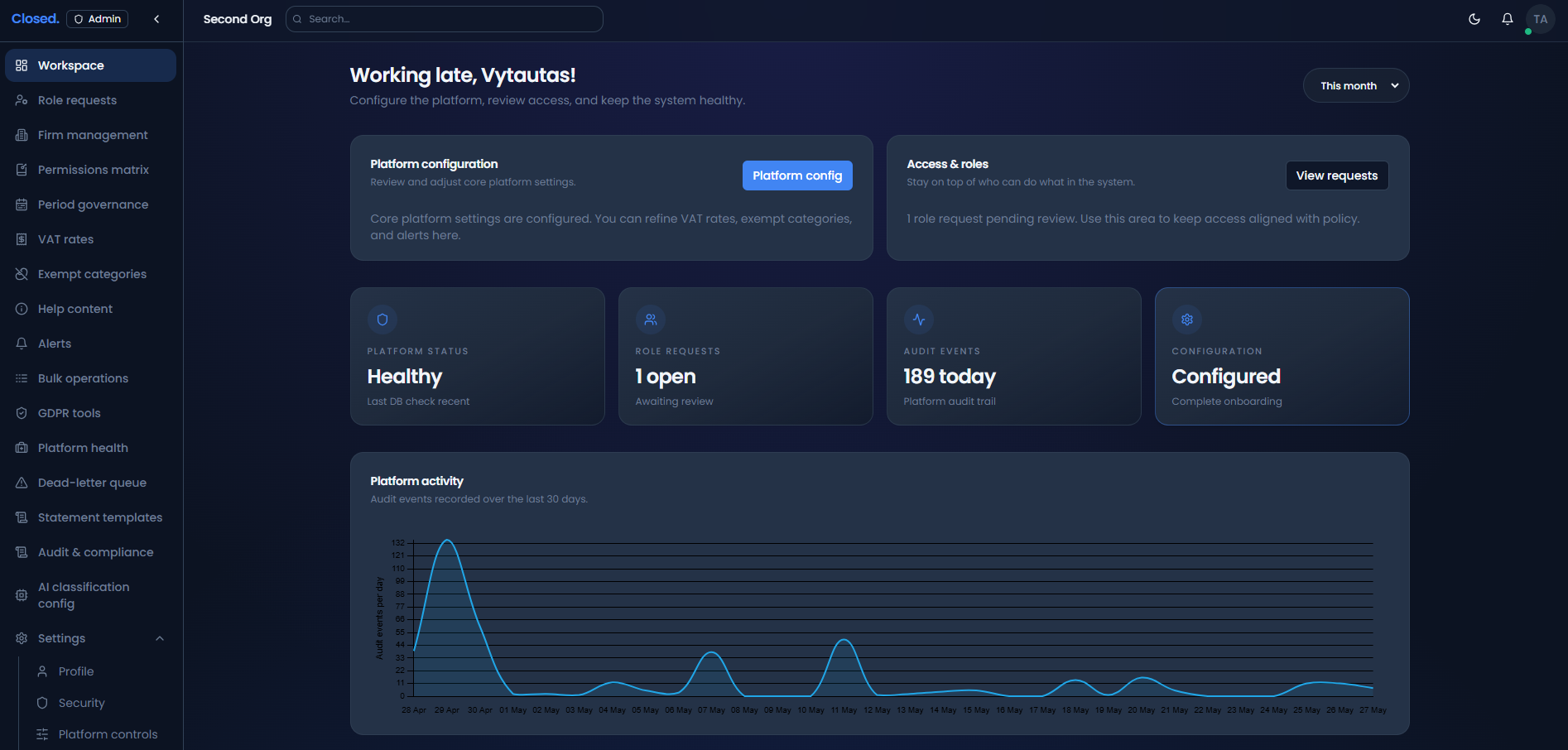Image resolution: width=1568 pixels, height=750 pixels.
Task: Click the 27 May axis label
Action: click(x=1373, y=710)
